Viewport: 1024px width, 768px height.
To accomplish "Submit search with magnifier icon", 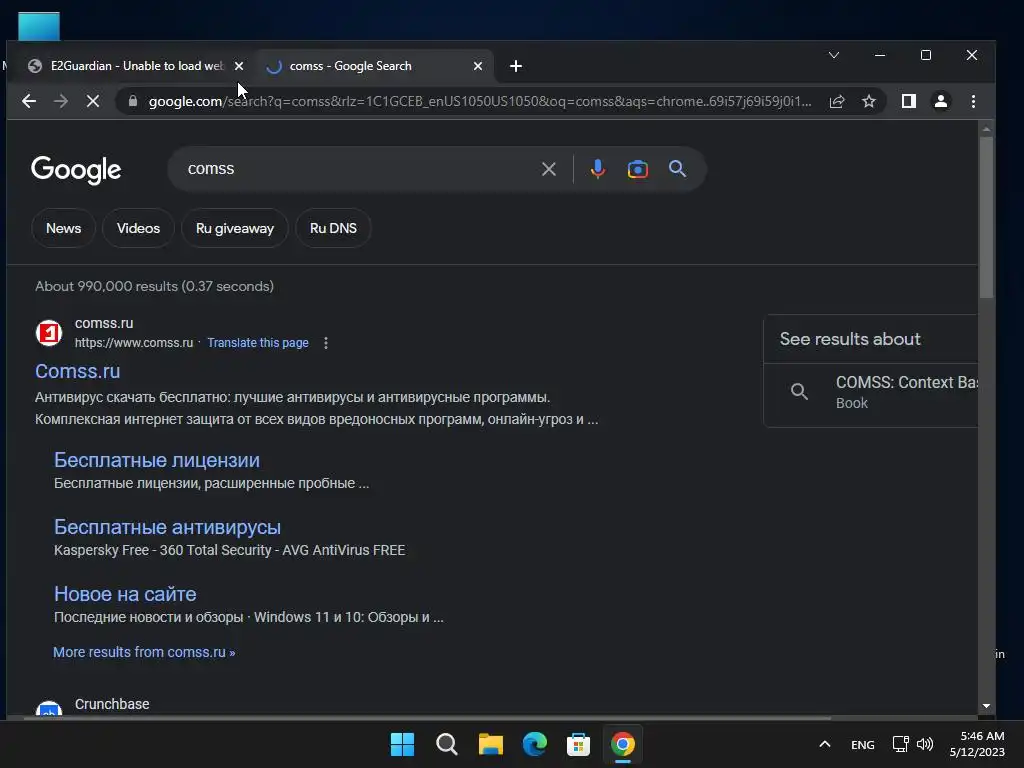I will tap(677, 169).
